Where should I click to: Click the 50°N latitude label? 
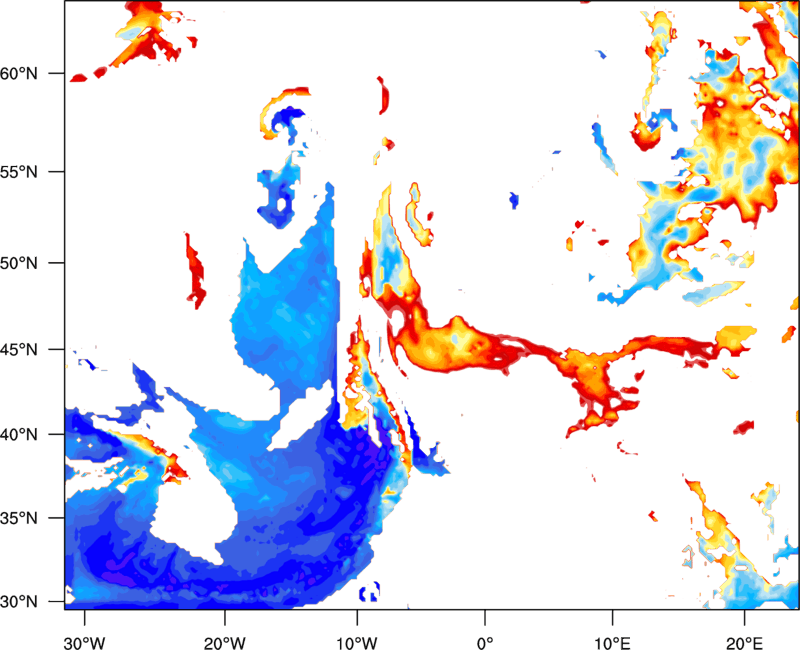tap(19, 263)
